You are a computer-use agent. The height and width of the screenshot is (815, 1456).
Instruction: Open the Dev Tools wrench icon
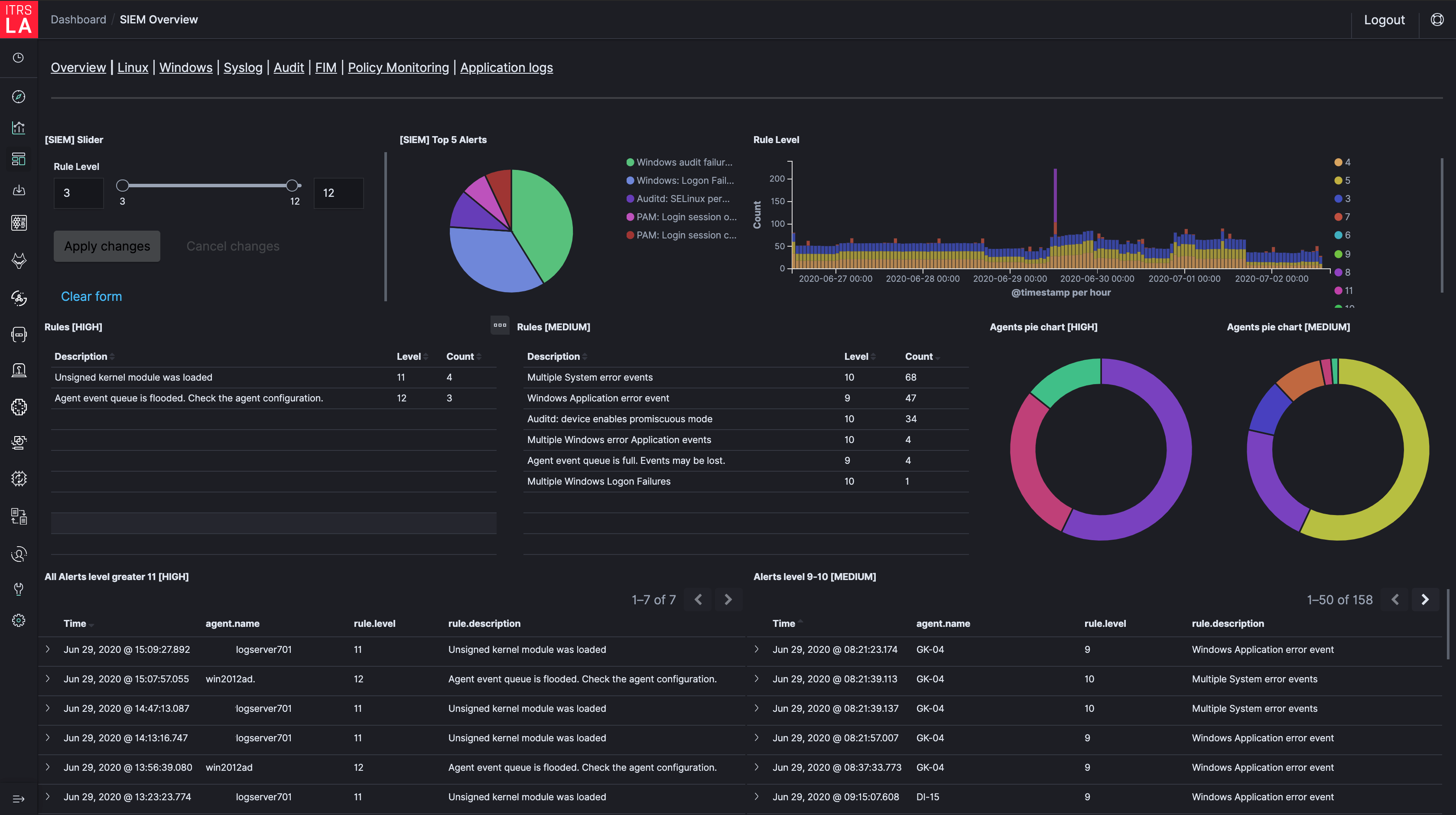pos(19,589)
